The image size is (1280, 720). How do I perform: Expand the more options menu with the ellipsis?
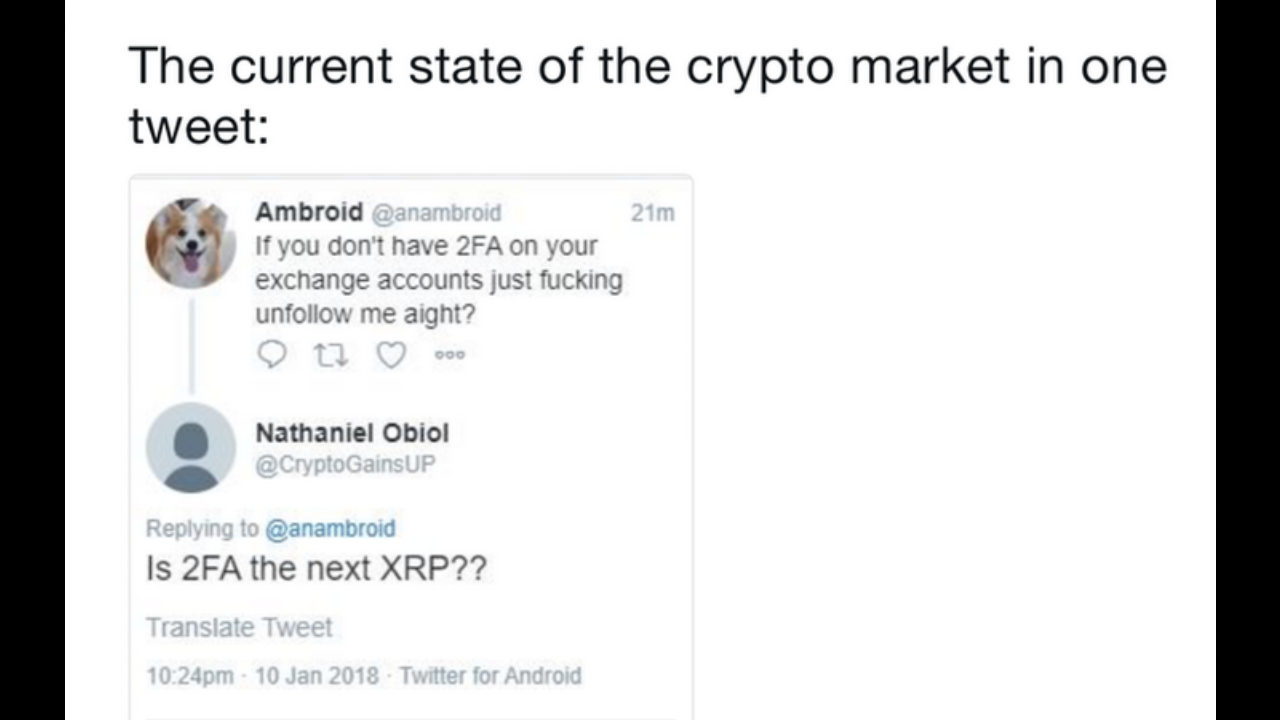[x=450, y=355]
